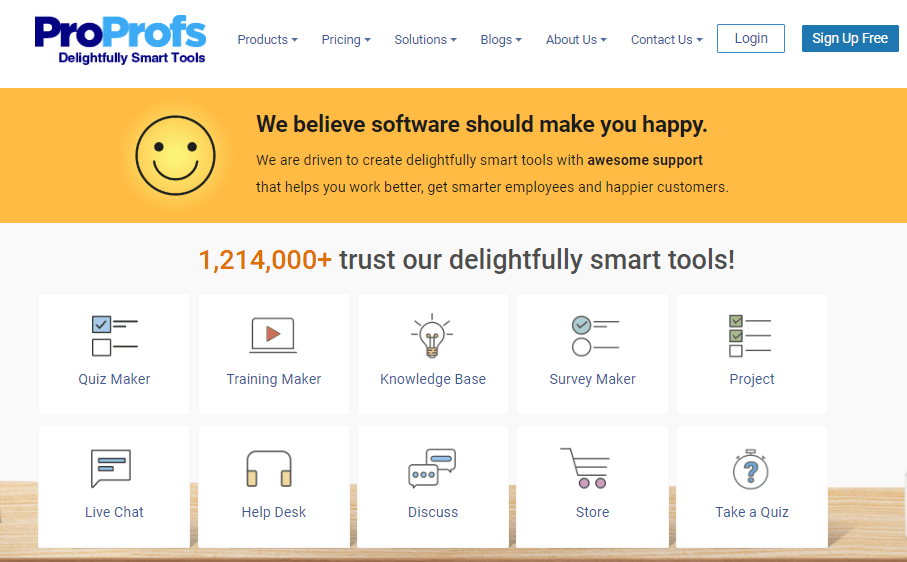Image resolution: width=907 pixels, height=562 pixels.
Task: Open the Pricing dropdown menu
Action: [346, 39]
